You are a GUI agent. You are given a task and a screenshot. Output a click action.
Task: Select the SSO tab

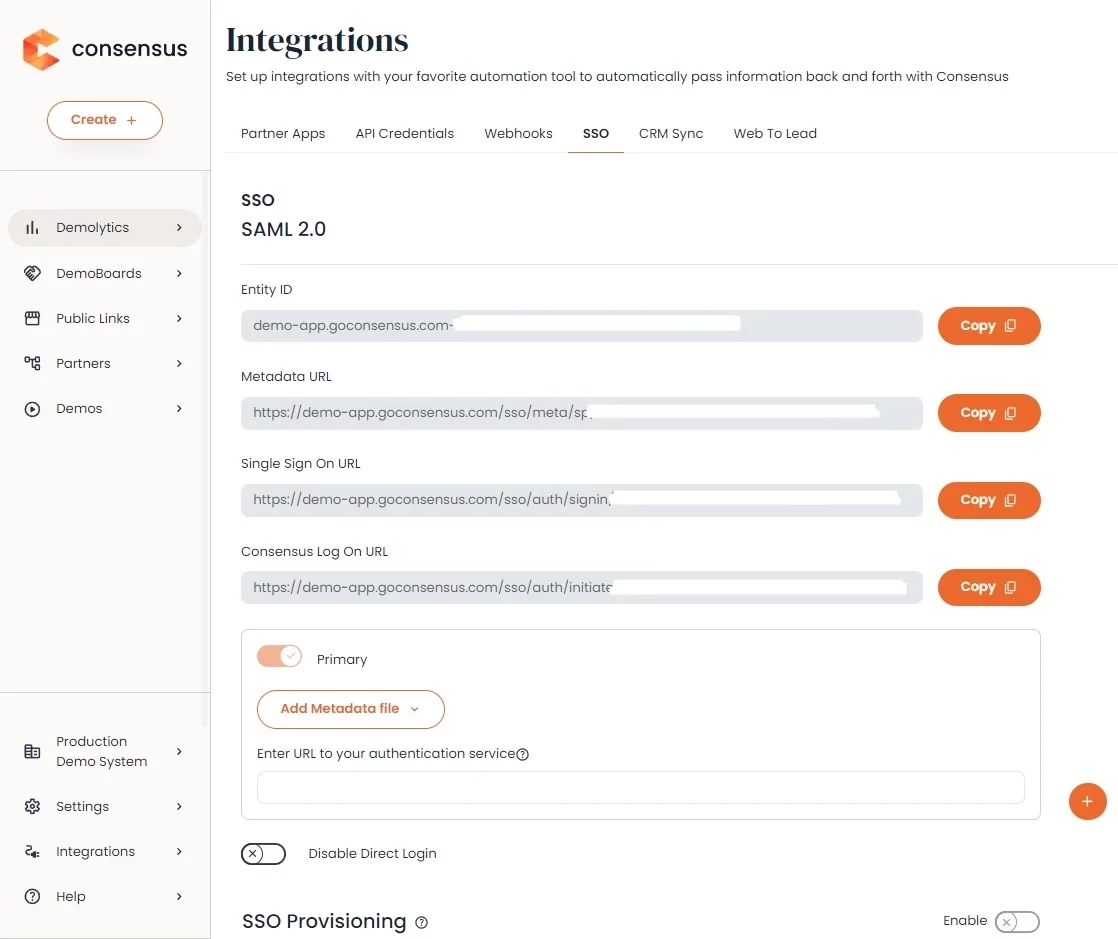596,133
